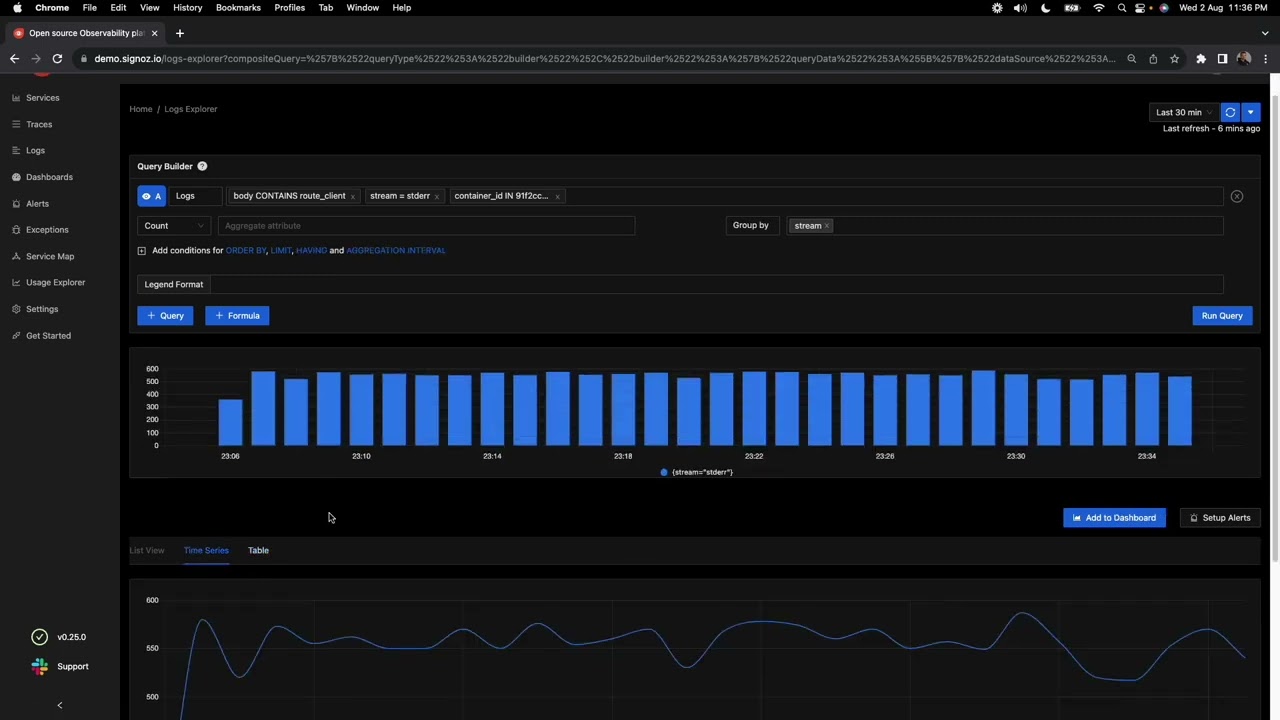Click the version v0.25.0 check icon

[x=39, y=637]
